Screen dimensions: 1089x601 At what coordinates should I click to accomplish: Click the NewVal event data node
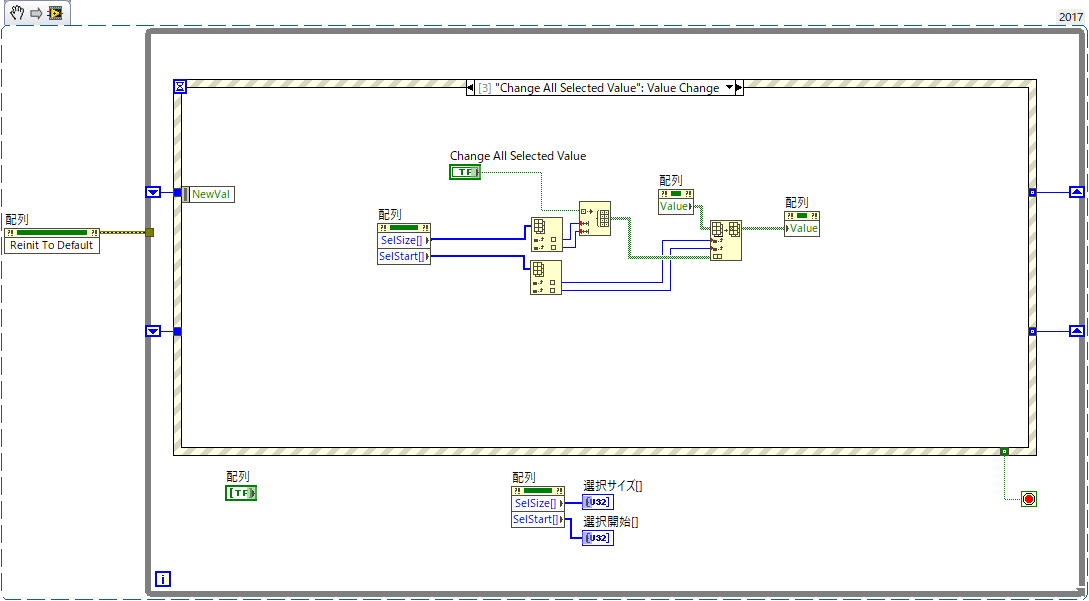point(209,195)
